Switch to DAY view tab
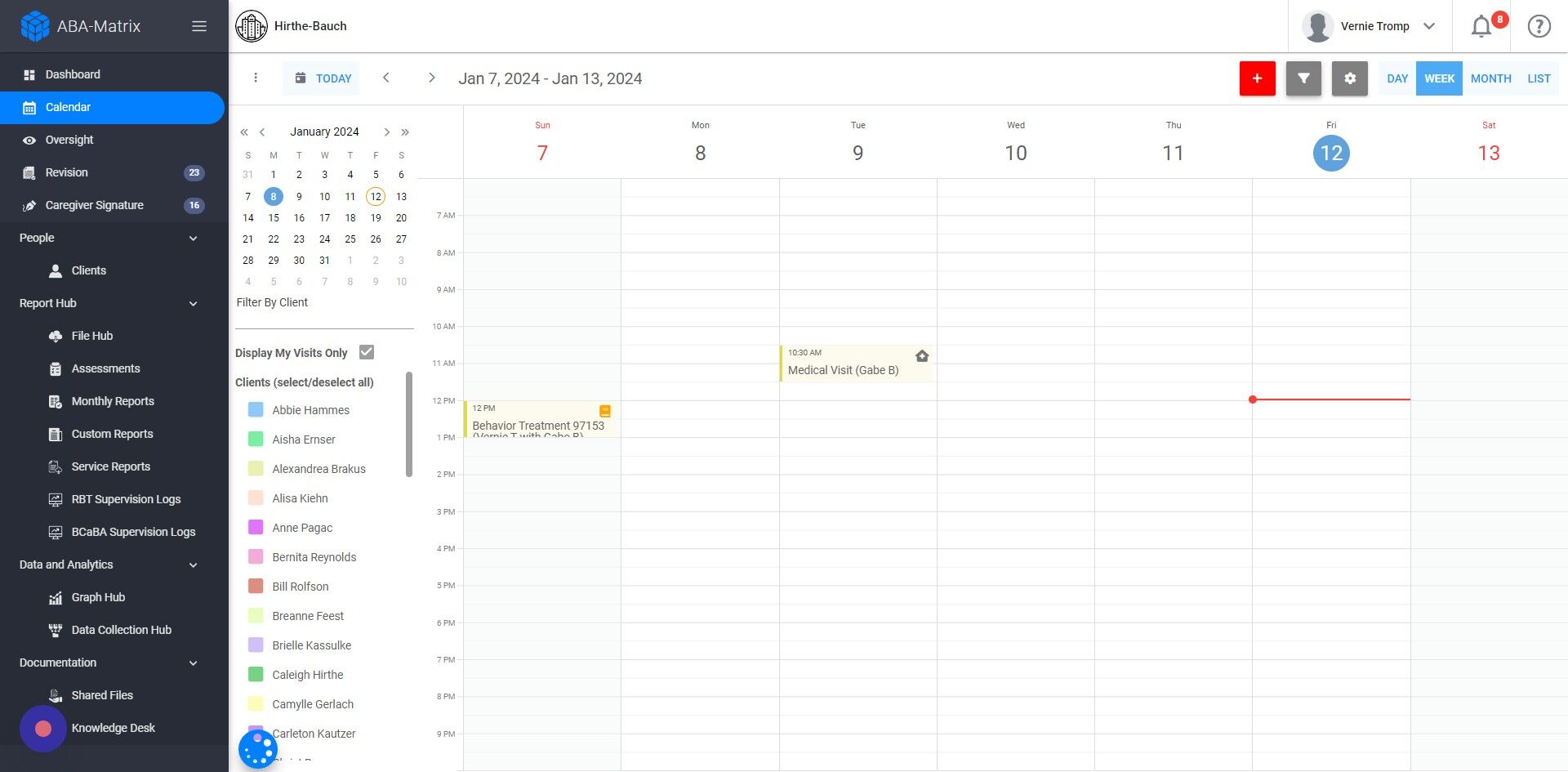Image resolution: width=1568 pixels, height=772 pixels. pos(1397,78)
